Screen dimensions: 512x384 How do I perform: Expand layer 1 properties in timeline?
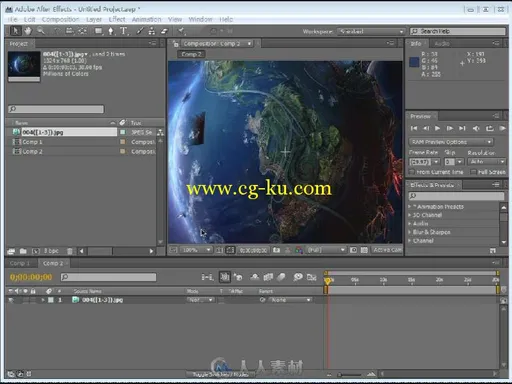(x=43, y=300)
